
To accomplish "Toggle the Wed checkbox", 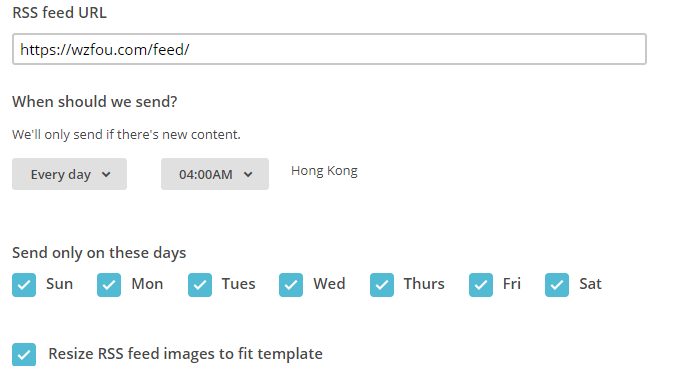I will pyautogui.click(x=291, y=285).
